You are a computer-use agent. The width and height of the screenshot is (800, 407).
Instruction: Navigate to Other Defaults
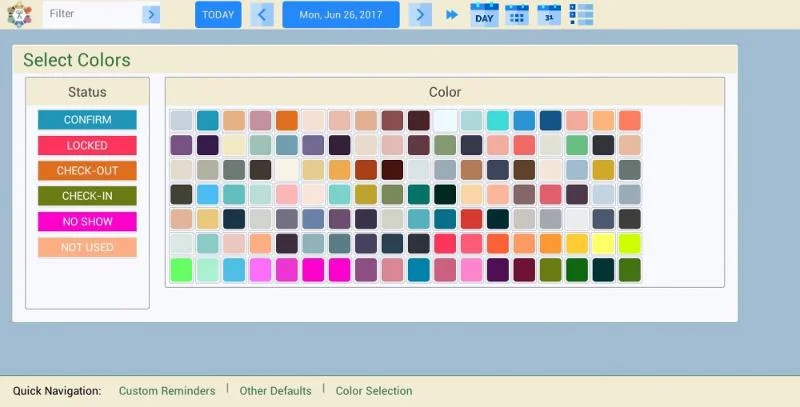click(275, 391)
